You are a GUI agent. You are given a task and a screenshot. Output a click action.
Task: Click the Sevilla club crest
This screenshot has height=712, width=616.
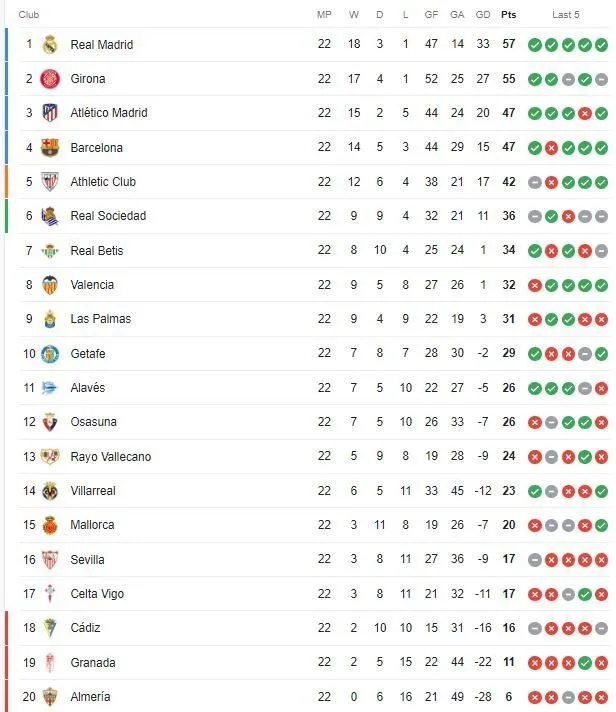[x=50, y=559]
